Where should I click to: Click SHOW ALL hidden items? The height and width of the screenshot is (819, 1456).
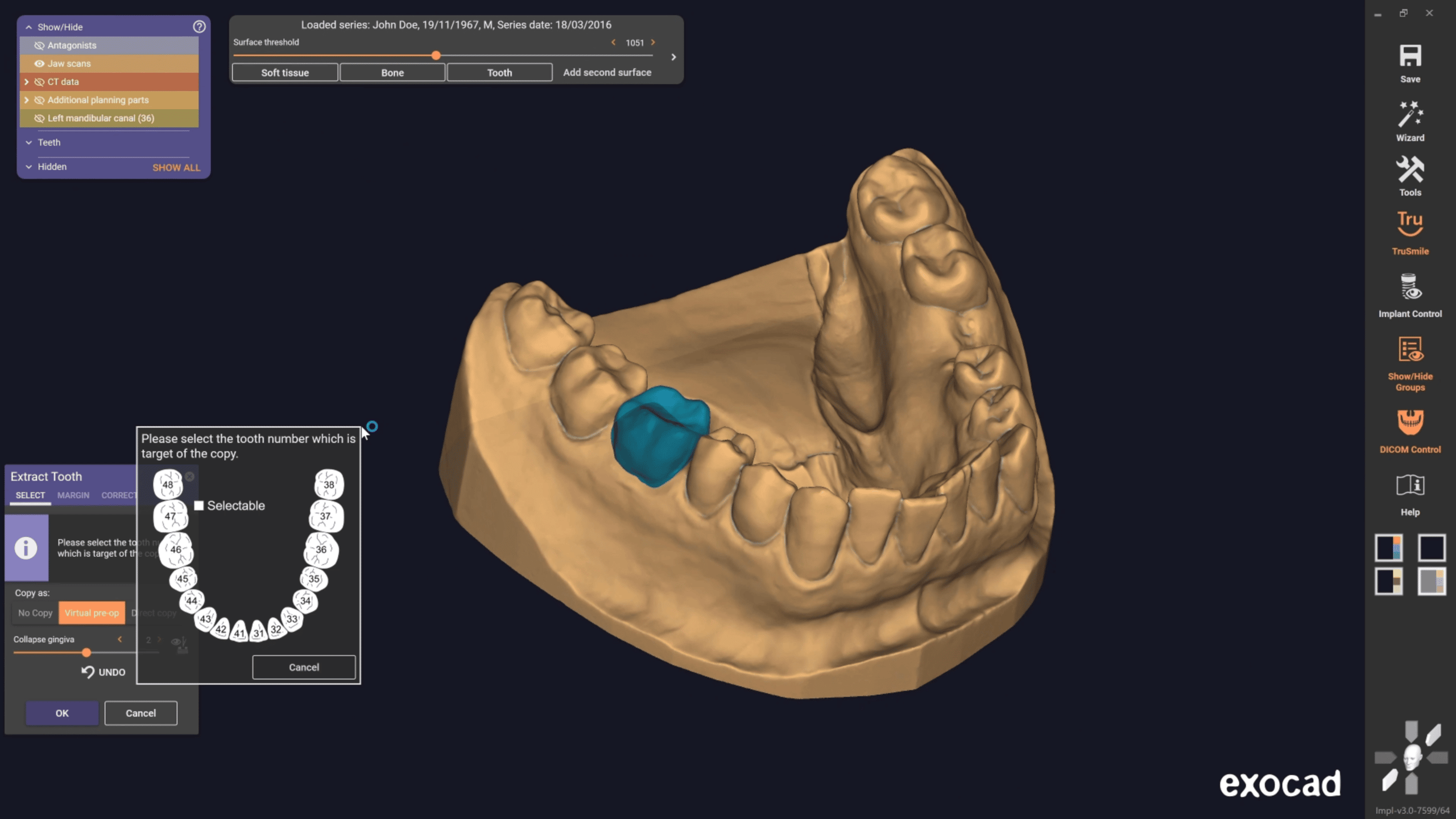176,168
